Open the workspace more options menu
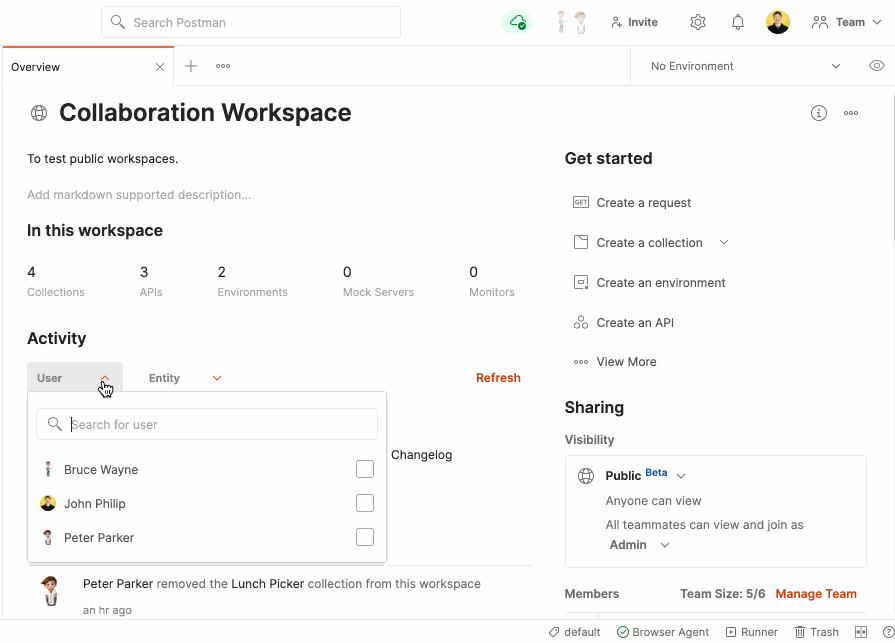Viewport: 895px width, 643px height. pyautogui.click(x=851, y=113)
